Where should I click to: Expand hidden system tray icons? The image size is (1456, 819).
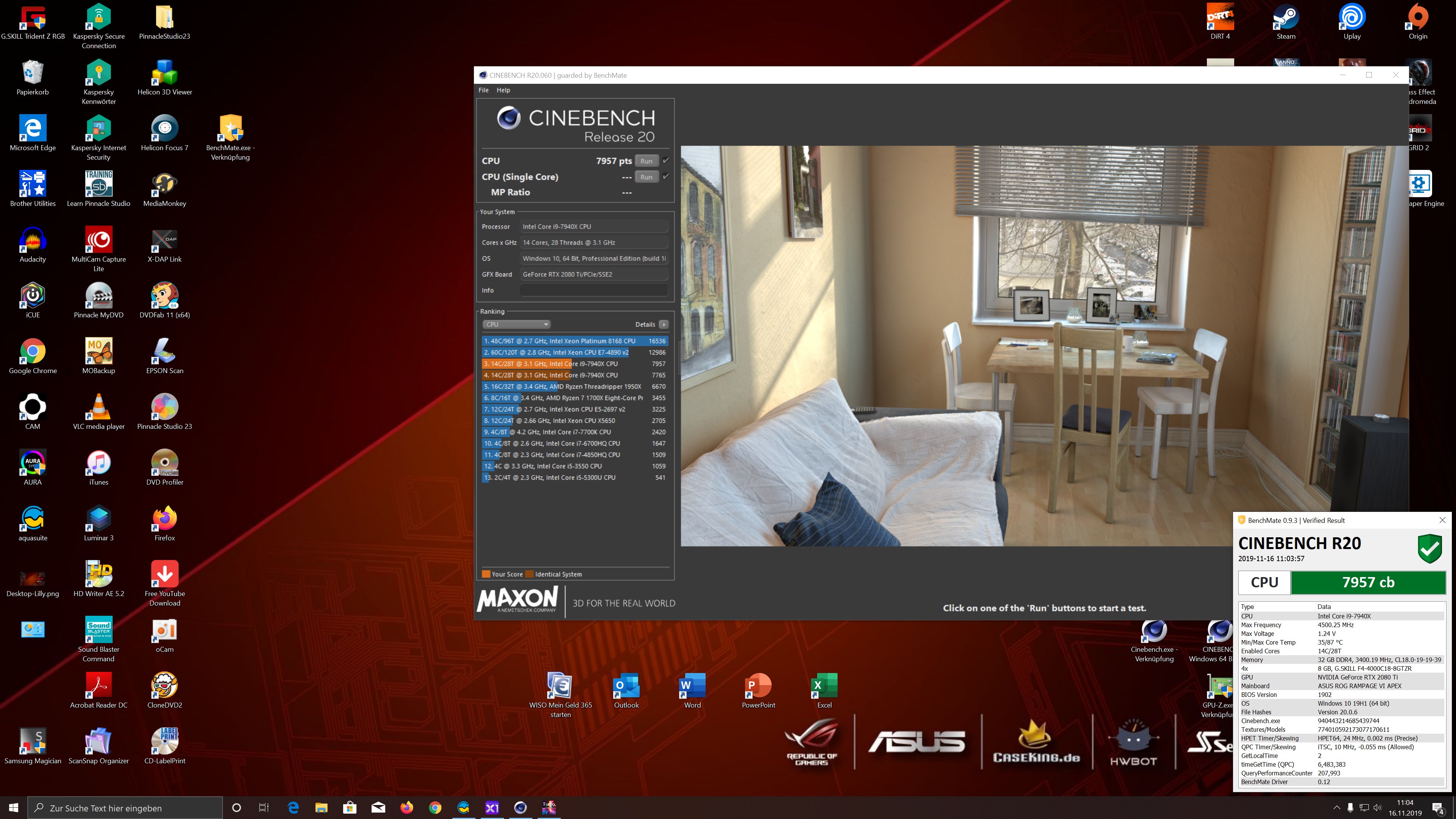1336,808
